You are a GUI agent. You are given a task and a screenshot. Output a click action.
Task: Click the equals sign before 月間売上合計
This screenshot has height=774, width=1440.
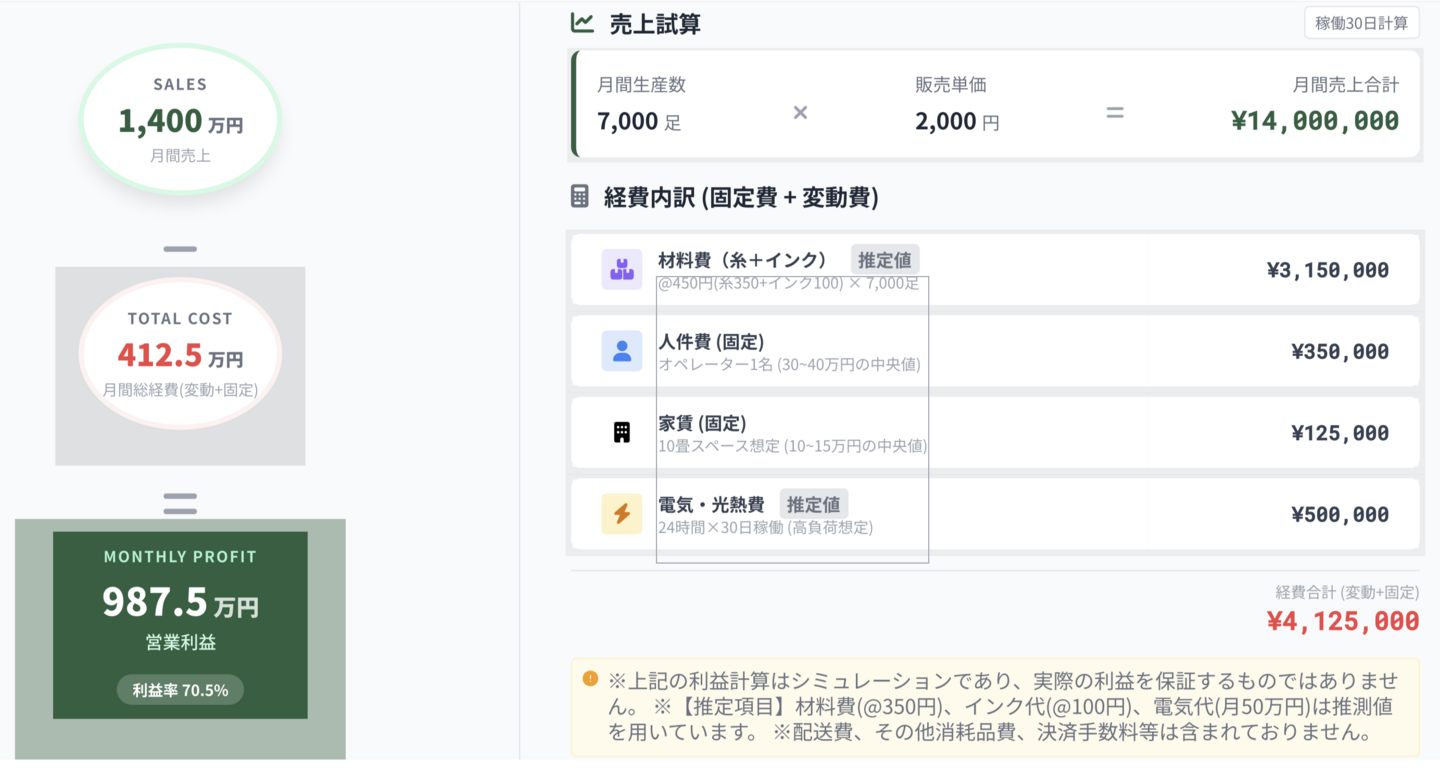(x=1115, y=112)
